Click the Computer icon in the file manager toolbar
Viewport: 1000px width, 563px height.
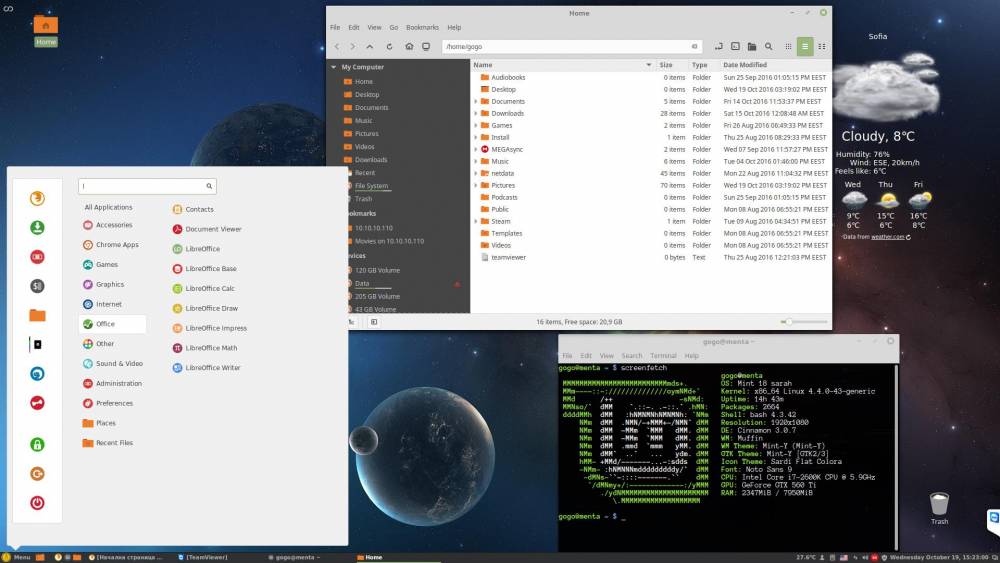[426, 47]
